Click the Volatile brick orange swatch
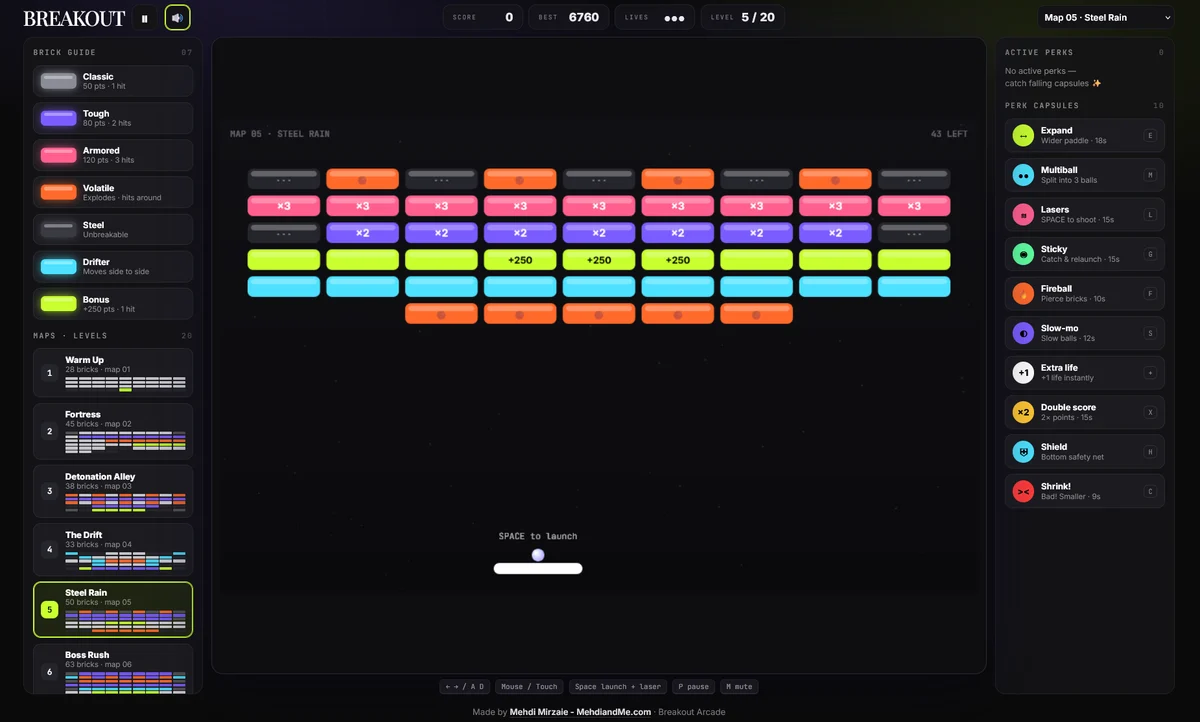Screen dimensions: 1200x722 point(58,192)
